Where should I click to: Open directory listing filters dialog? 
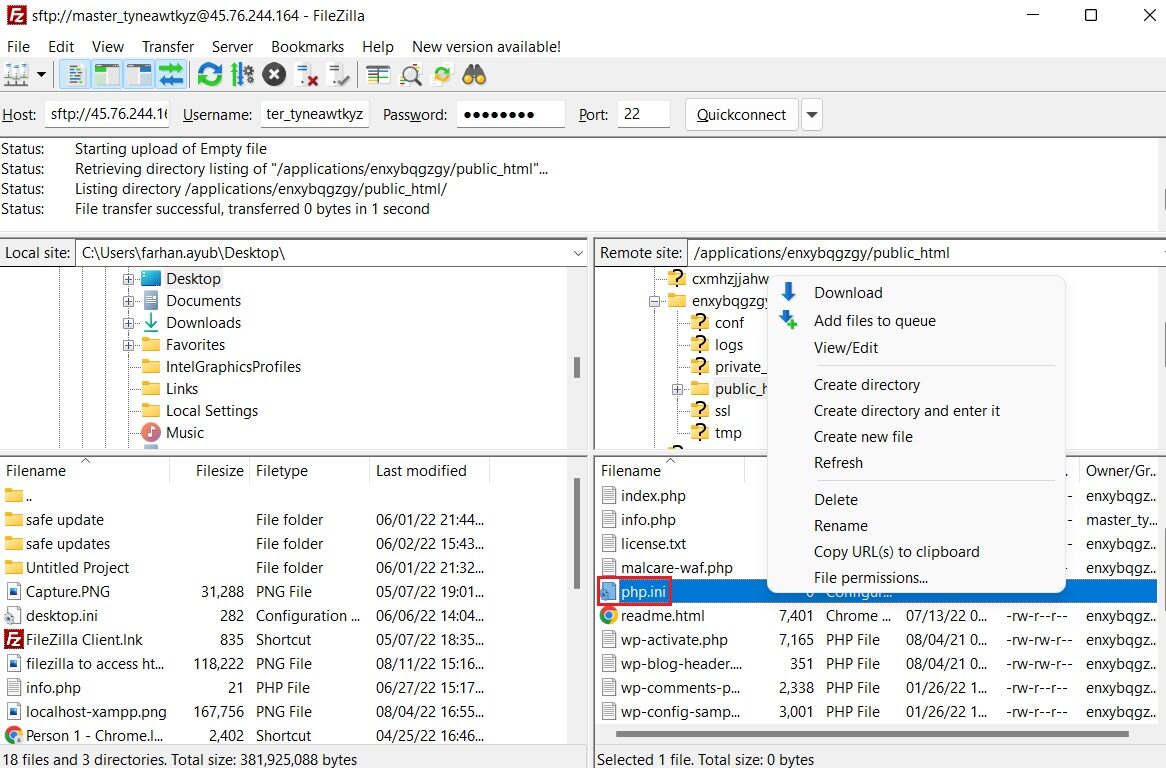click(x=378, y=74)
